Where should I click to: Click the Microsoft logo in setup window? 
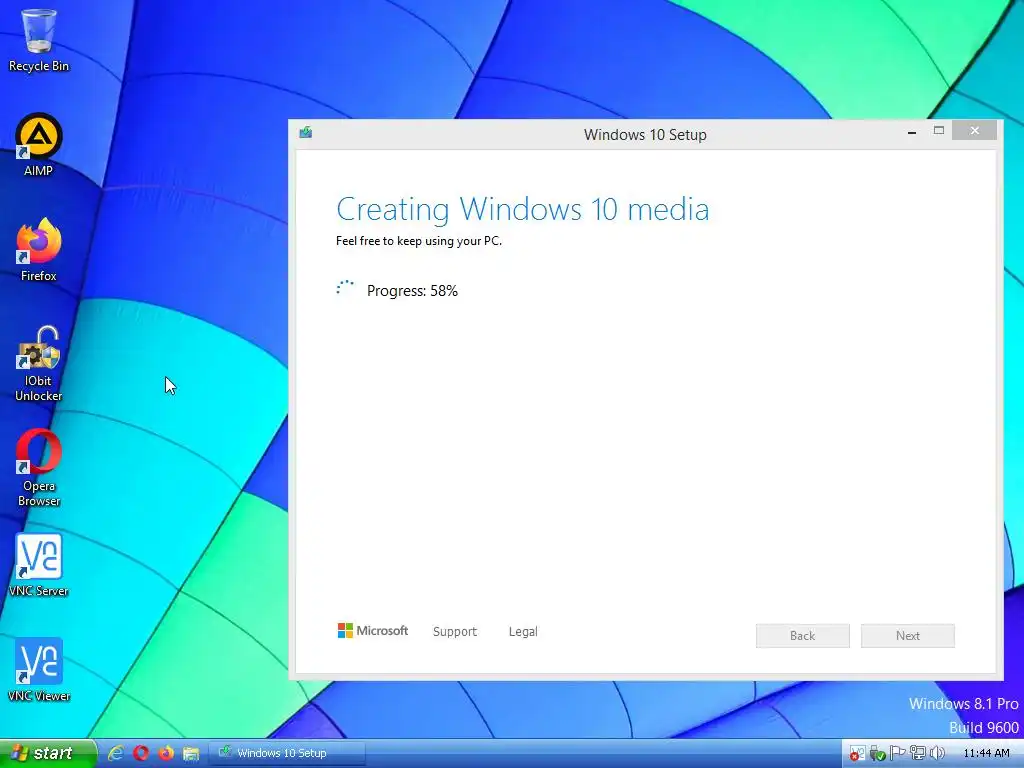click(373, 630)
